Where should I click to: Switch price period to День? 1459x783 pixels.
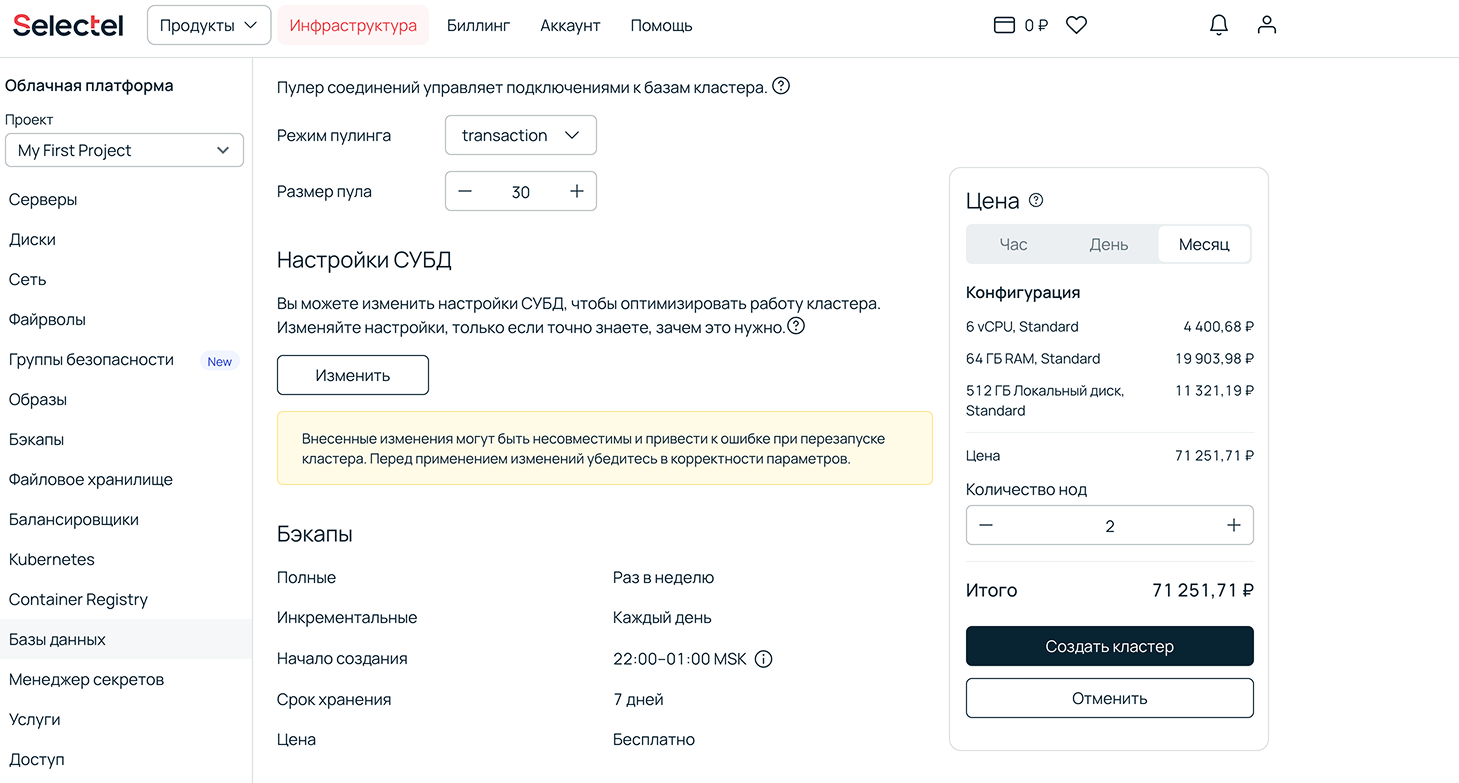coord(1108,245)
